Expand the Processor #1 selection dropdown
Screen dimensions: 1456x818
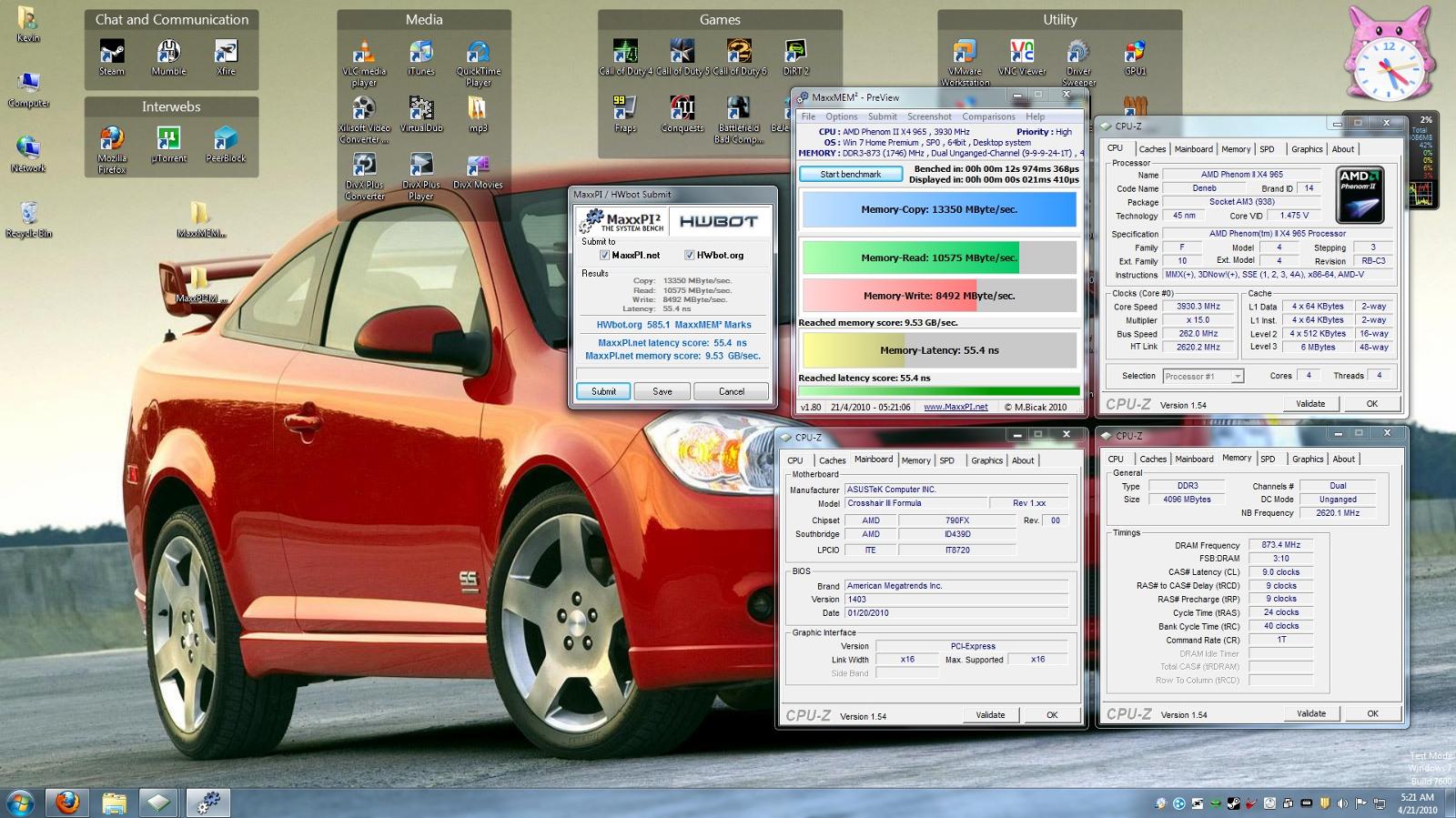click(1238, 377)
